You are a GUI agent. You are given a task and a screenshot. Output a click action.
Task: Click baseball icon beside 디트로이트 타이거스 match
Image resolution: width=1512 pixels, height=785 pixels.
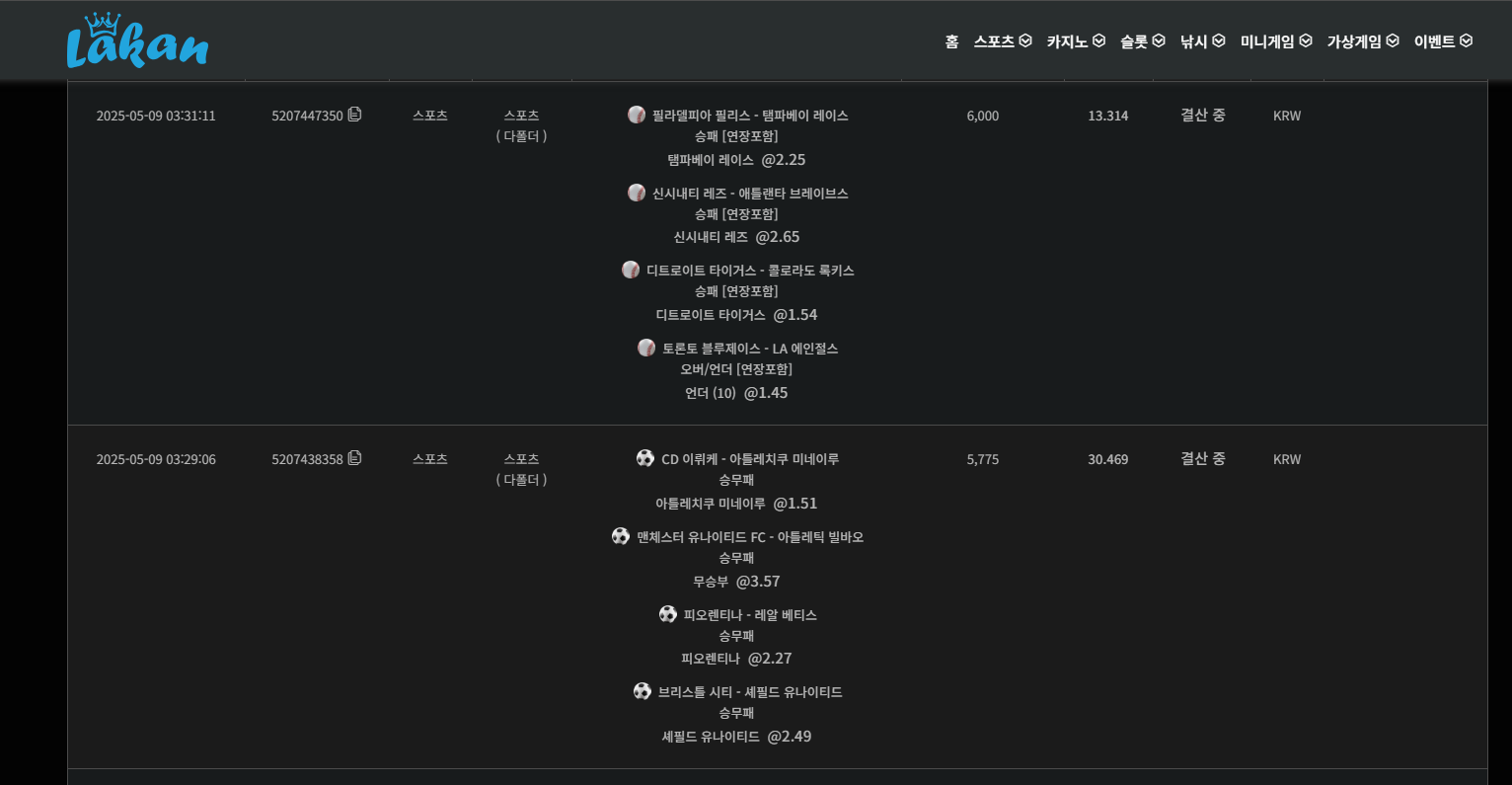631,270
